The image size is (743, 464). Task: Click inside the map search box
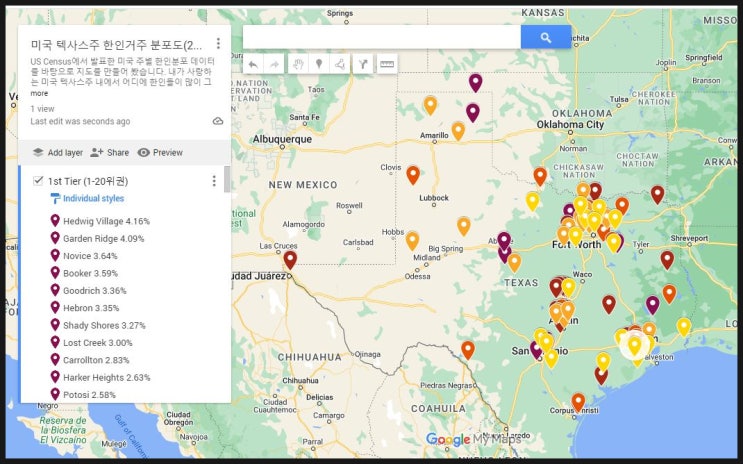(x=381, y=37)
